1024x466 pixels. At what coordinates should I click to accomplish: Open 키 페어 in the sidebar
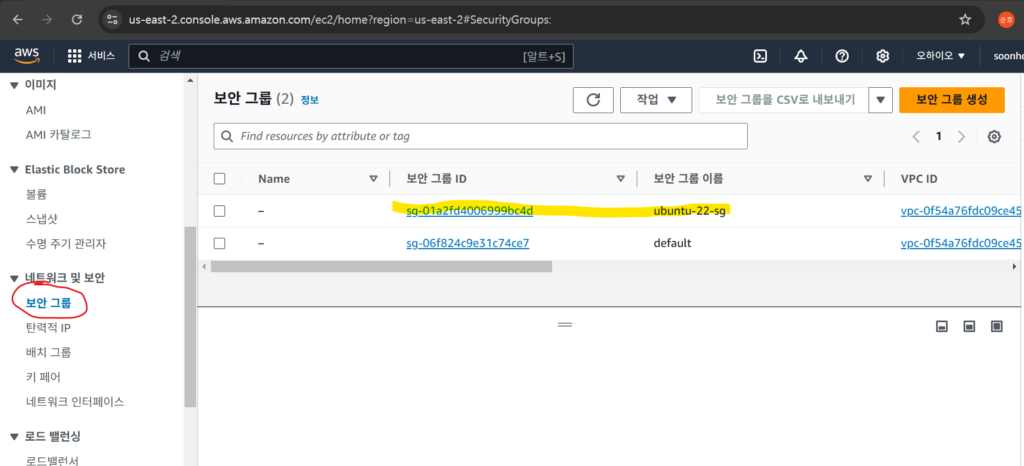(42, 377)
